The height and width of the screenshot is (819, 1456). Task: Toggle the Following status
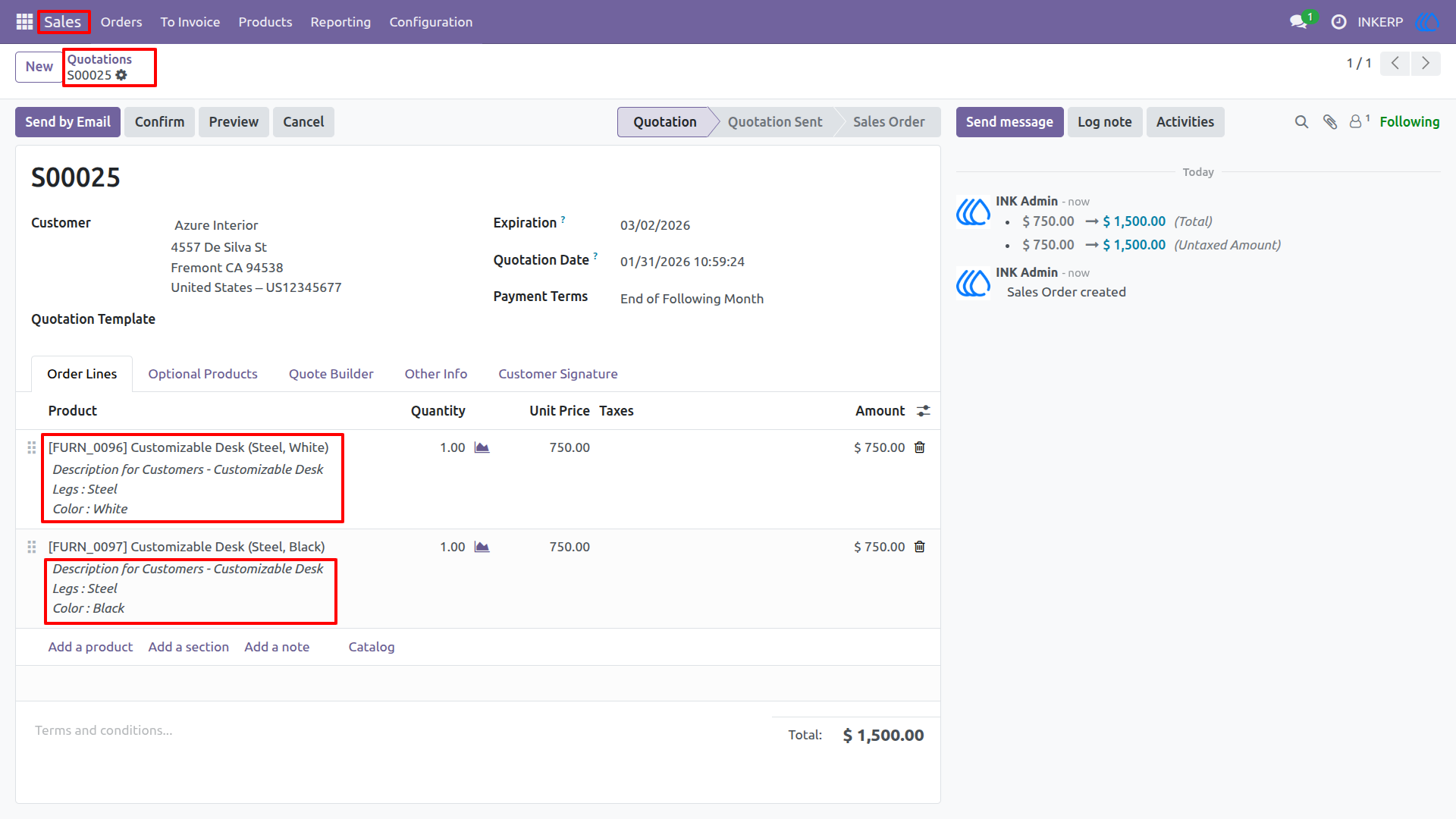(x=1409, y=122)
